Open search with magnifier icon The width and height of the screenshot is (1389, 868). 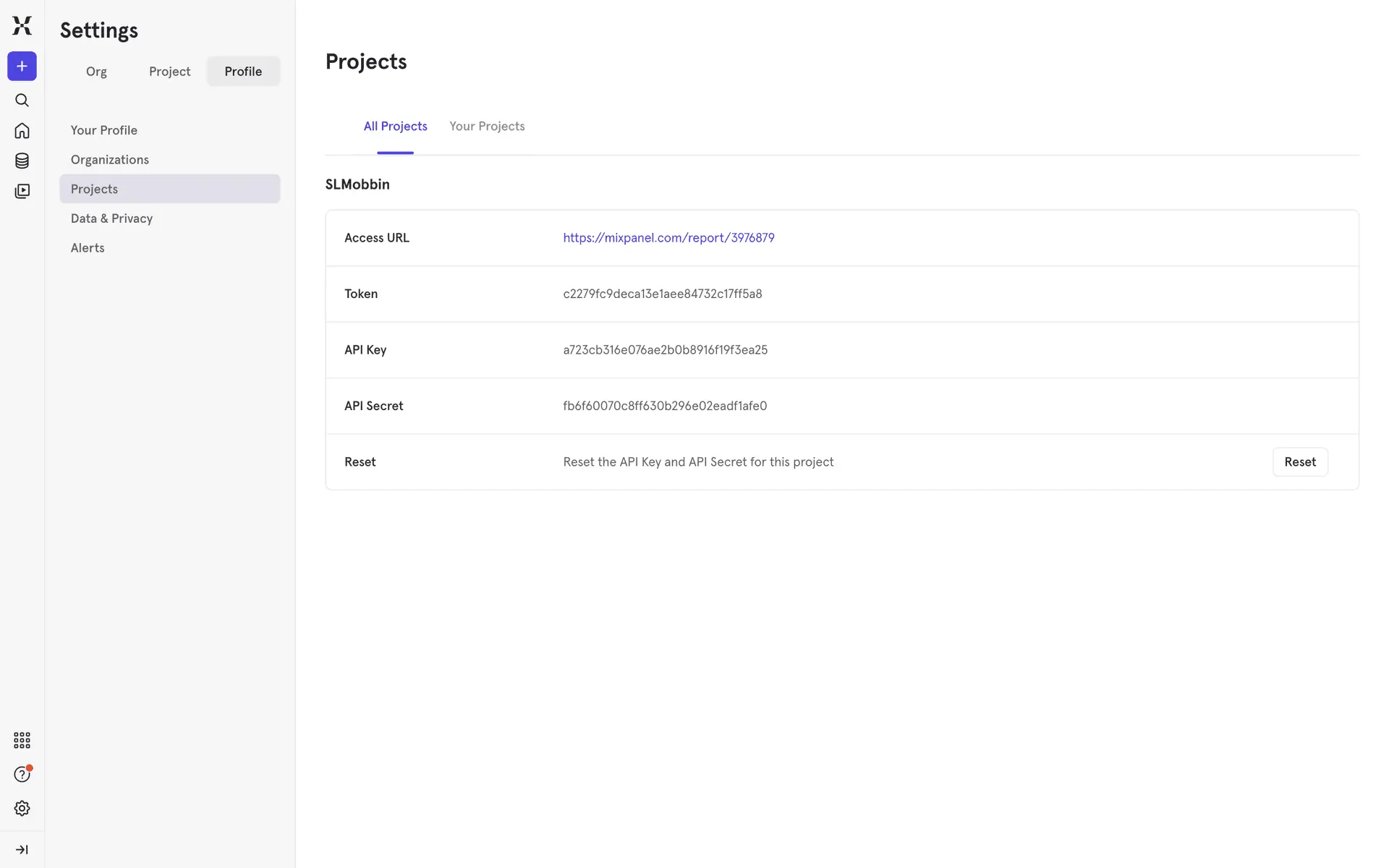[x=22, y=101]
